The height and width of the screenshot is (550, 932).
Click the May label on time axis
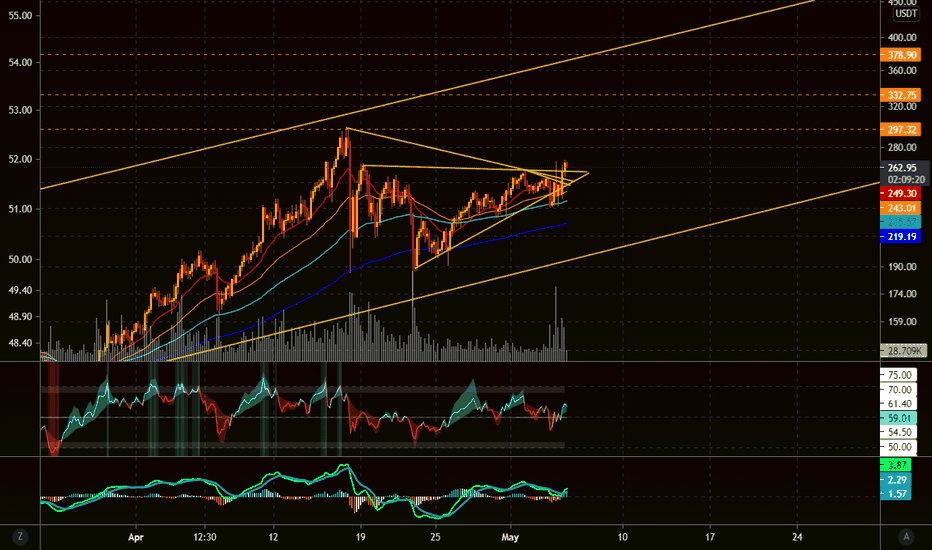pos(510,537)
